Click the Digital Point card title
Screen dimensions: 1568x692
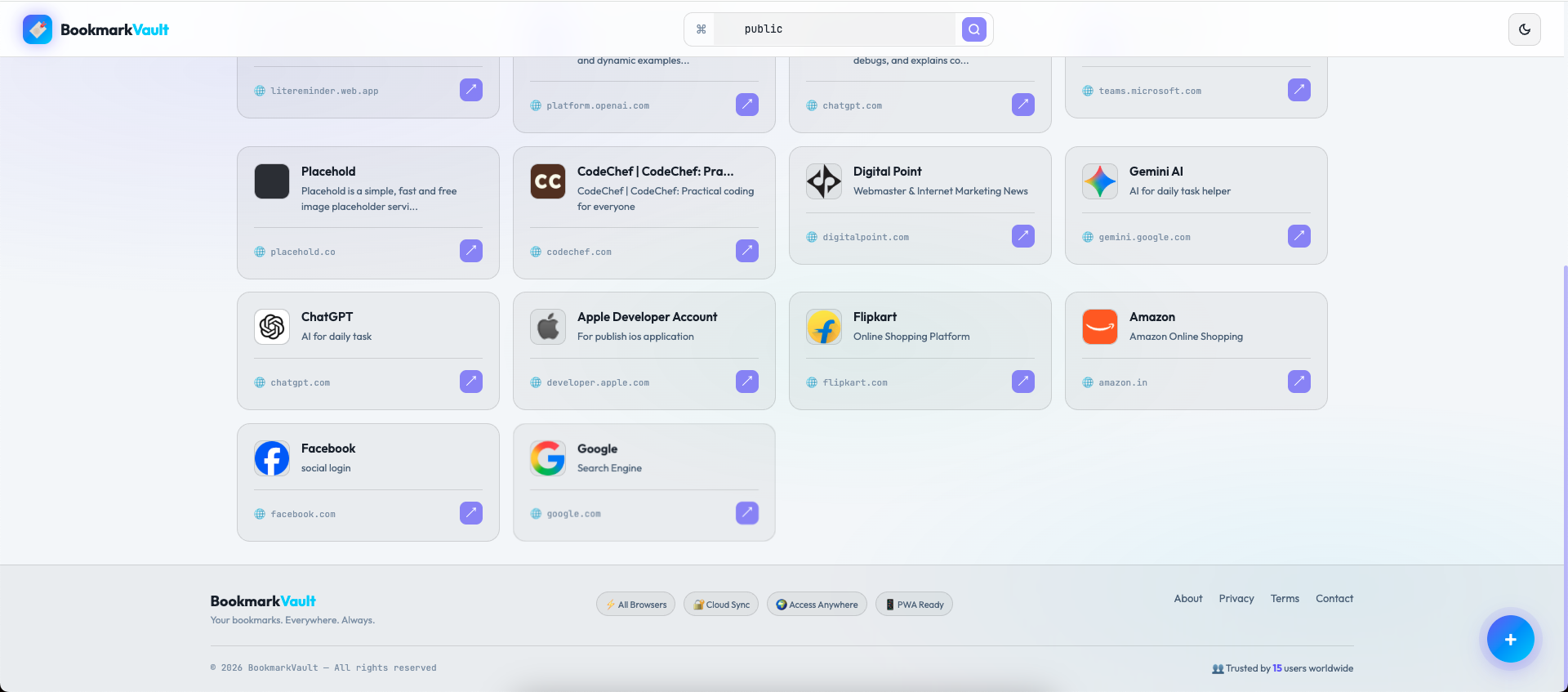click(888, 172)
